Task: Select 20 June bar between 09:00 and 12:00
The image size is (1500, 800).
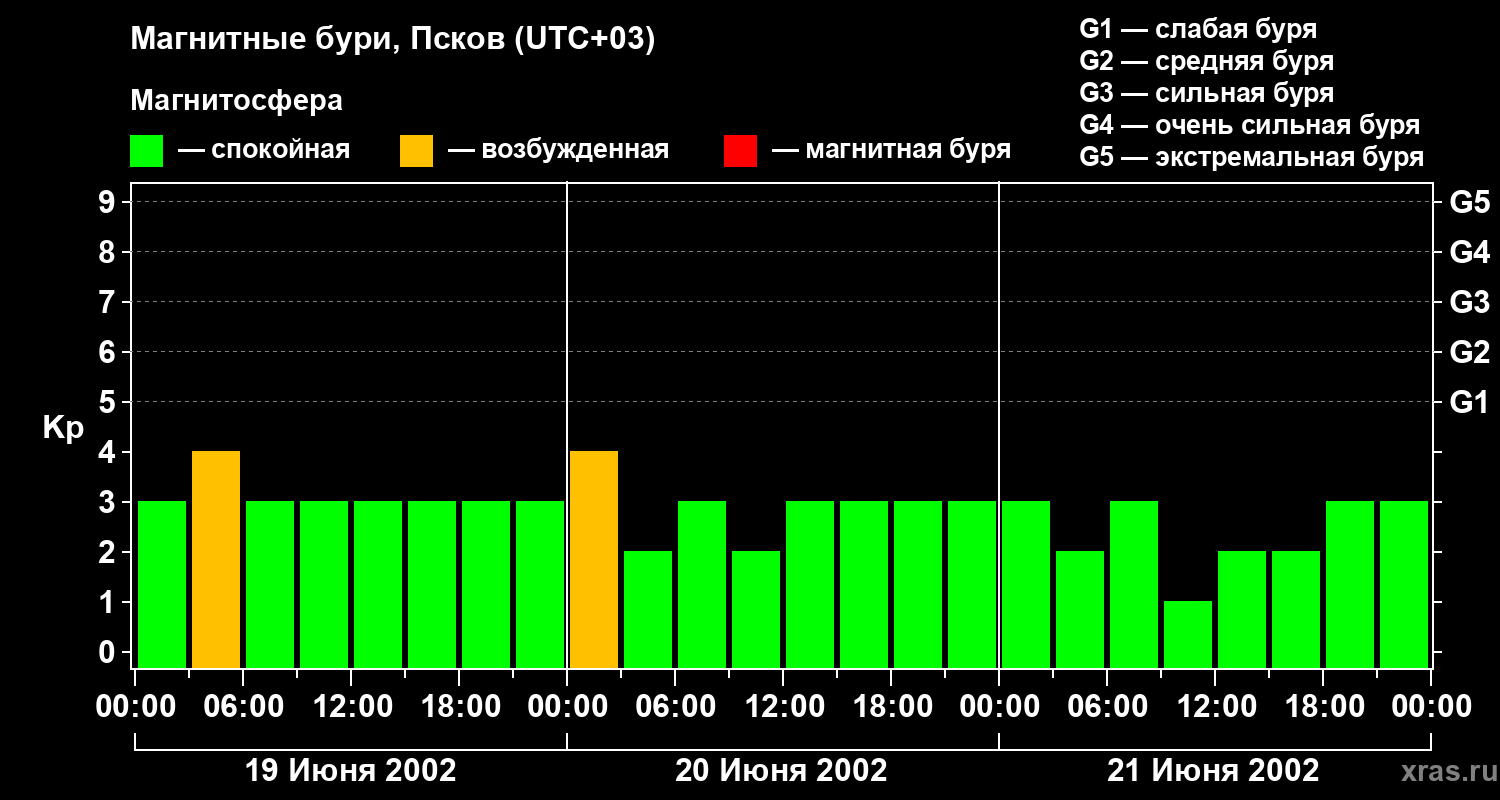Action: pyautogui.click(x=756, y=610)
